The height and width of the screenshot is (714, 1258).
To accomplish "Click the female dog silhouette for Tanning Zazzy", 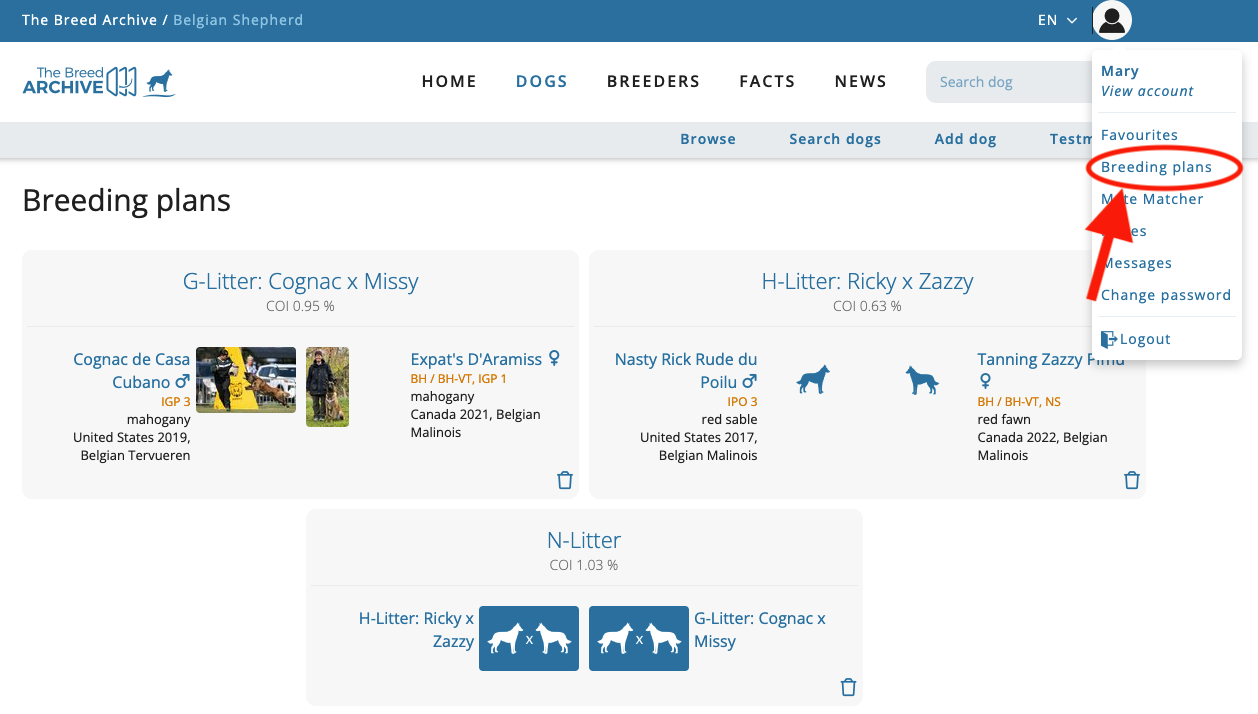I will point(921,380).
